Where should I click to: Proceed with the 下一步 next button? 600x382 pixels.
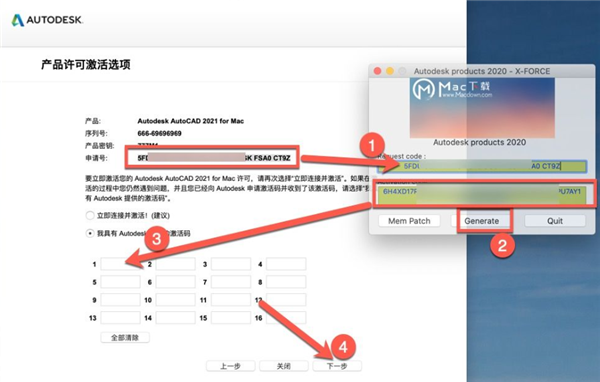tap(337, 366)
